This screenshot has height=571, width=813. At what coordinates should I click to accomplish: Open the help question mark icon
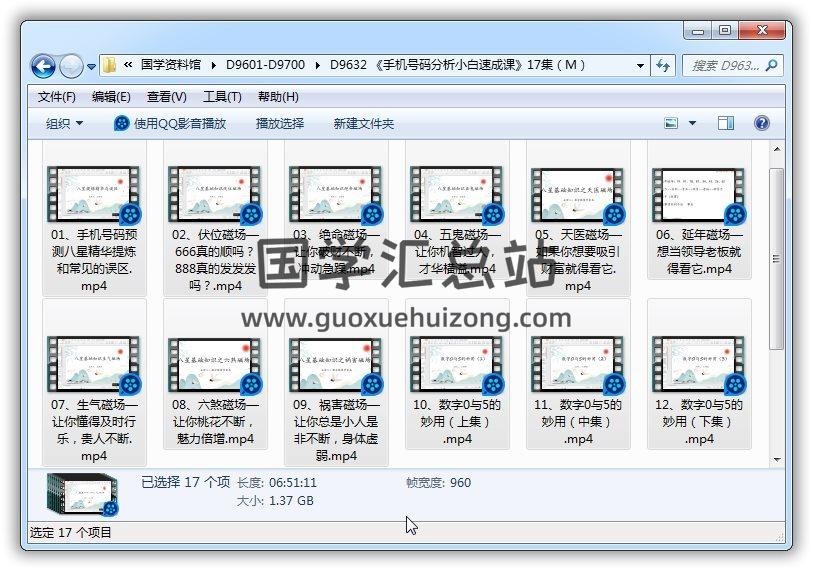(761, 123)
